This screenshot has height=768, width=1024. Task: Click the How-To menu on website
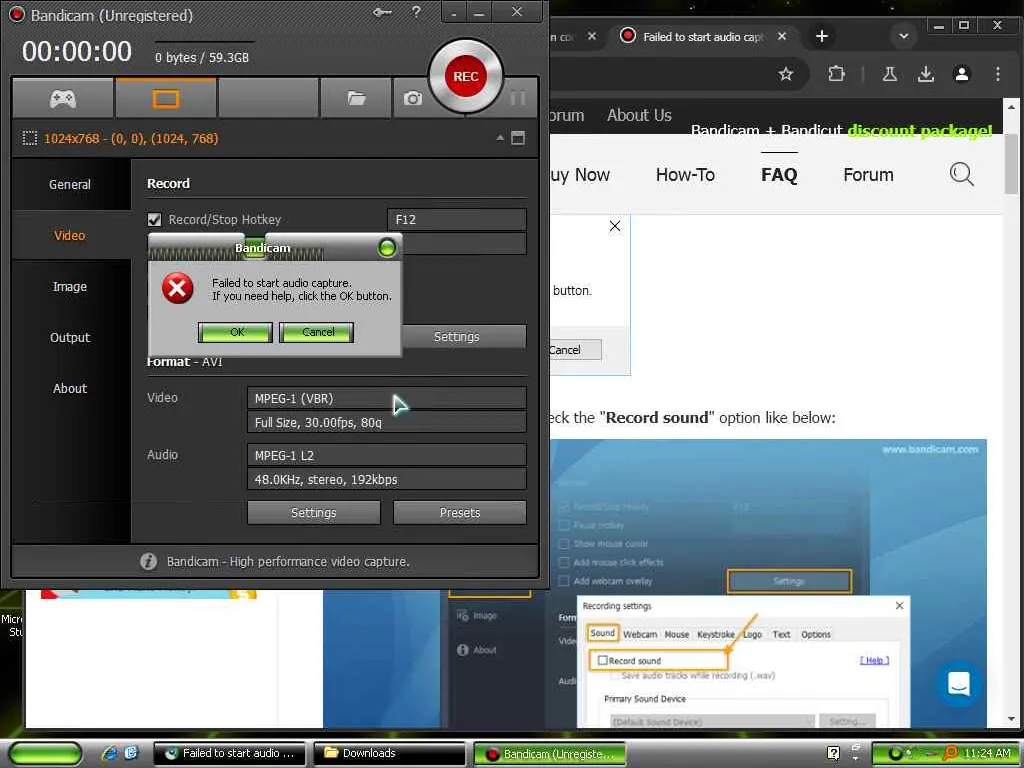(x=685, y=175)
